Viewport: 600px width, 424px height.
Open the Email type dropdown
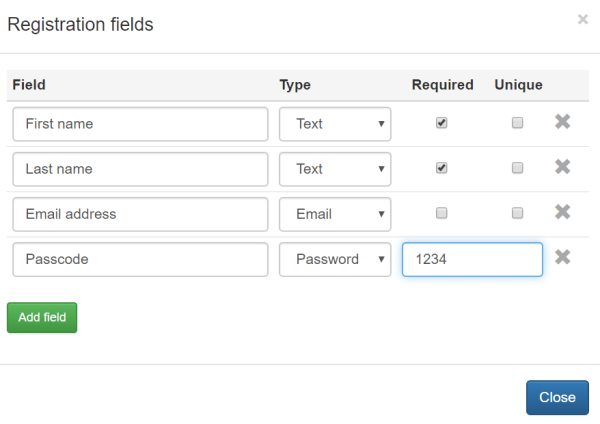coord(335,214)
